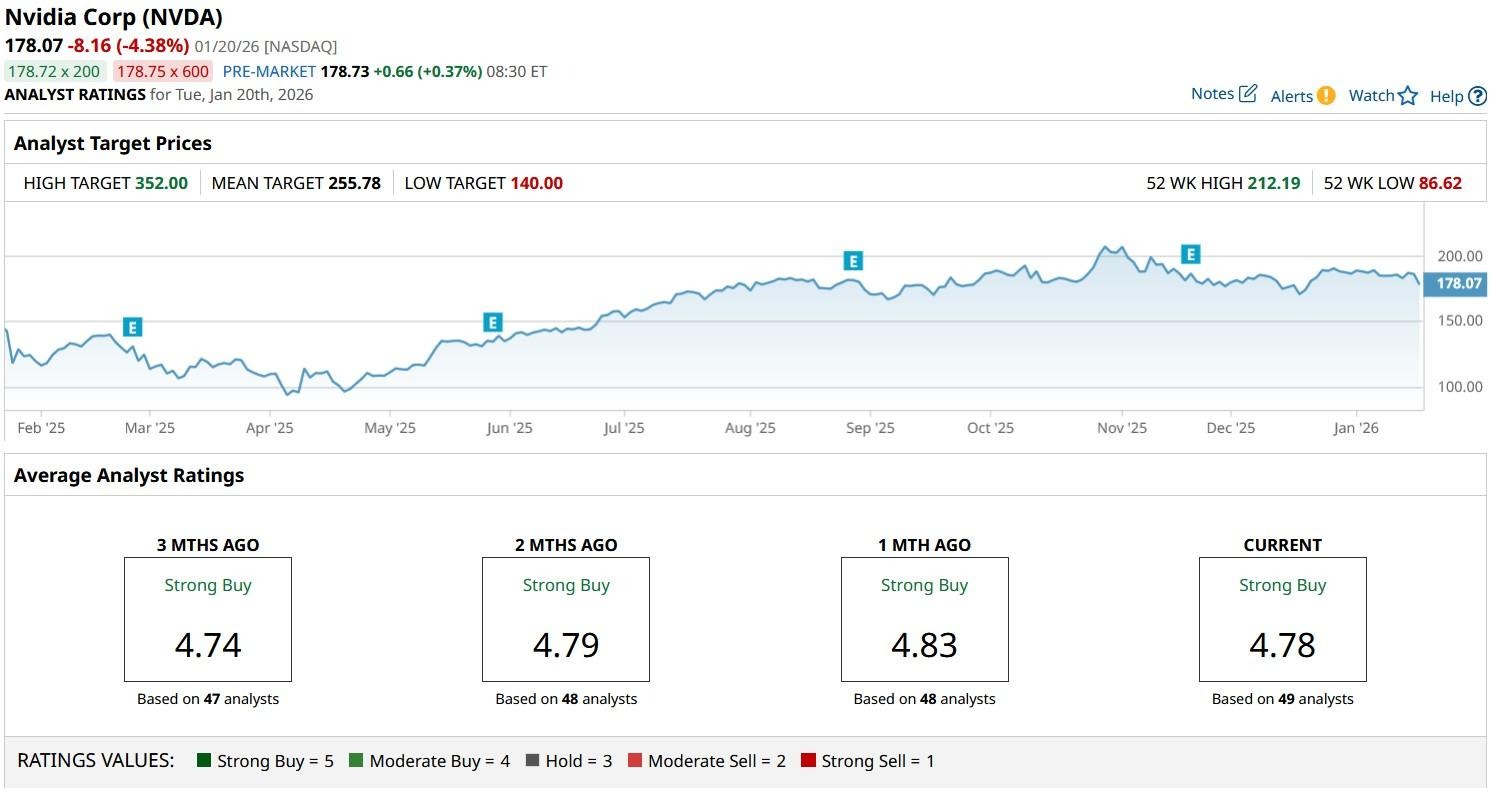The width and height of the screenshot is (1495, 799).
Task: Click the red ask quote 178.75 x 600
Action: point(162,72)
